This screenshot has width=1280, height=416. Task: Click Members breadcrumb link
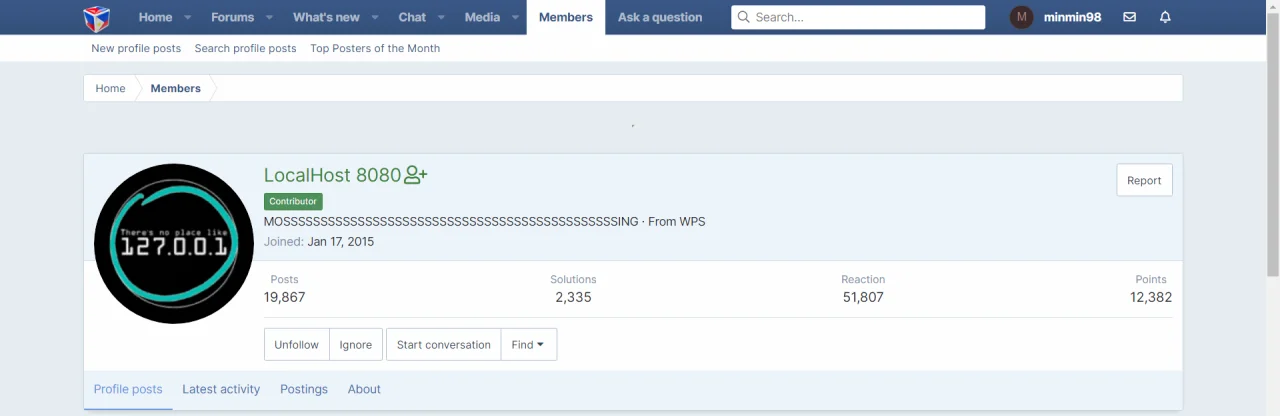click(175, 88)
